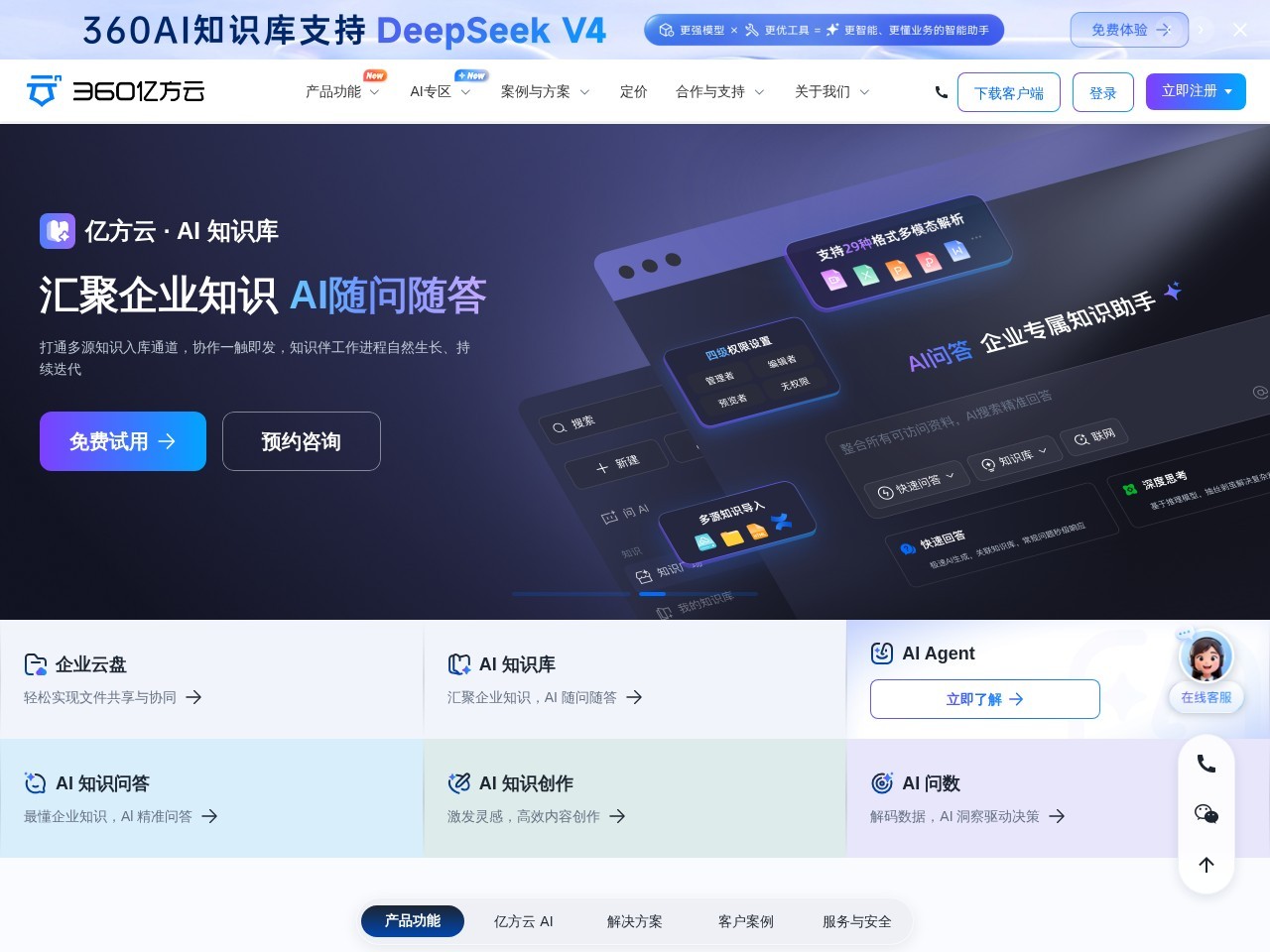Click the AI Agent card icon
The image size is (1270, 952).
[882, 654]
